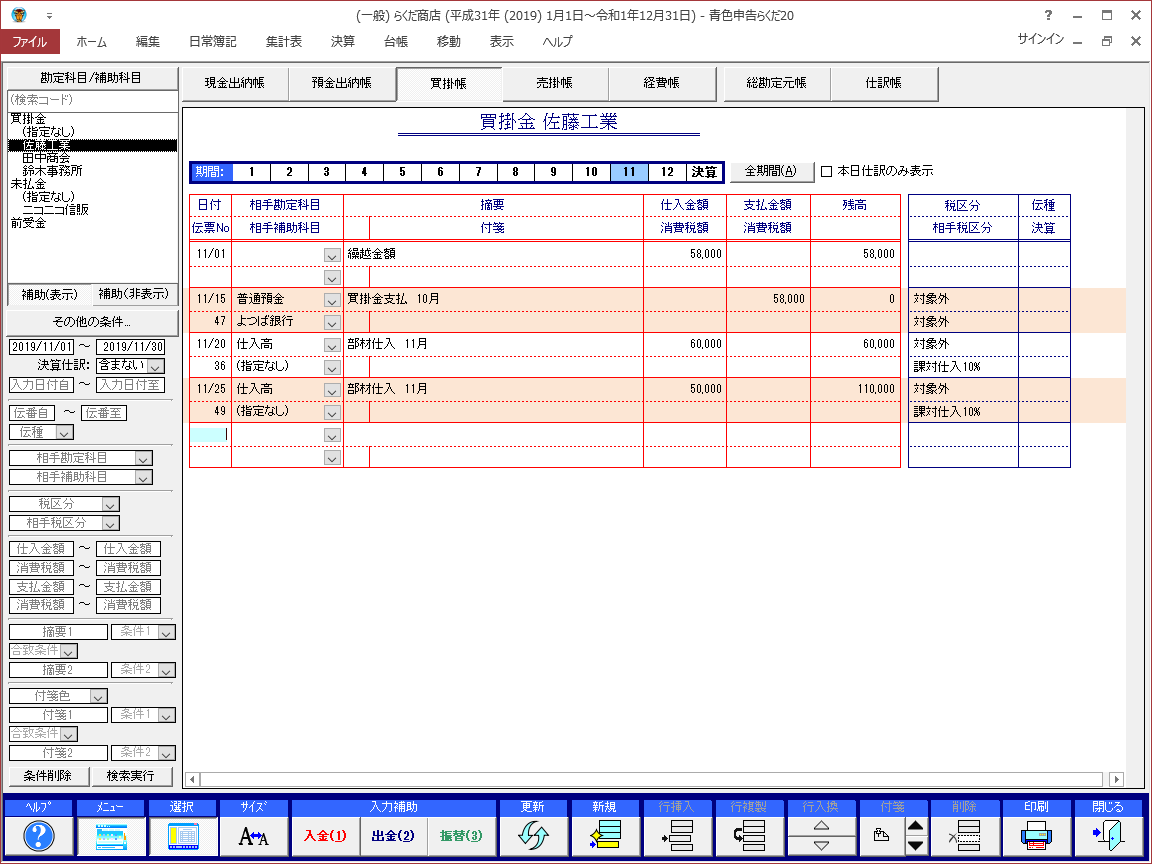
Task: Click the blue question mark Help icon
Action: click(39, 836)
